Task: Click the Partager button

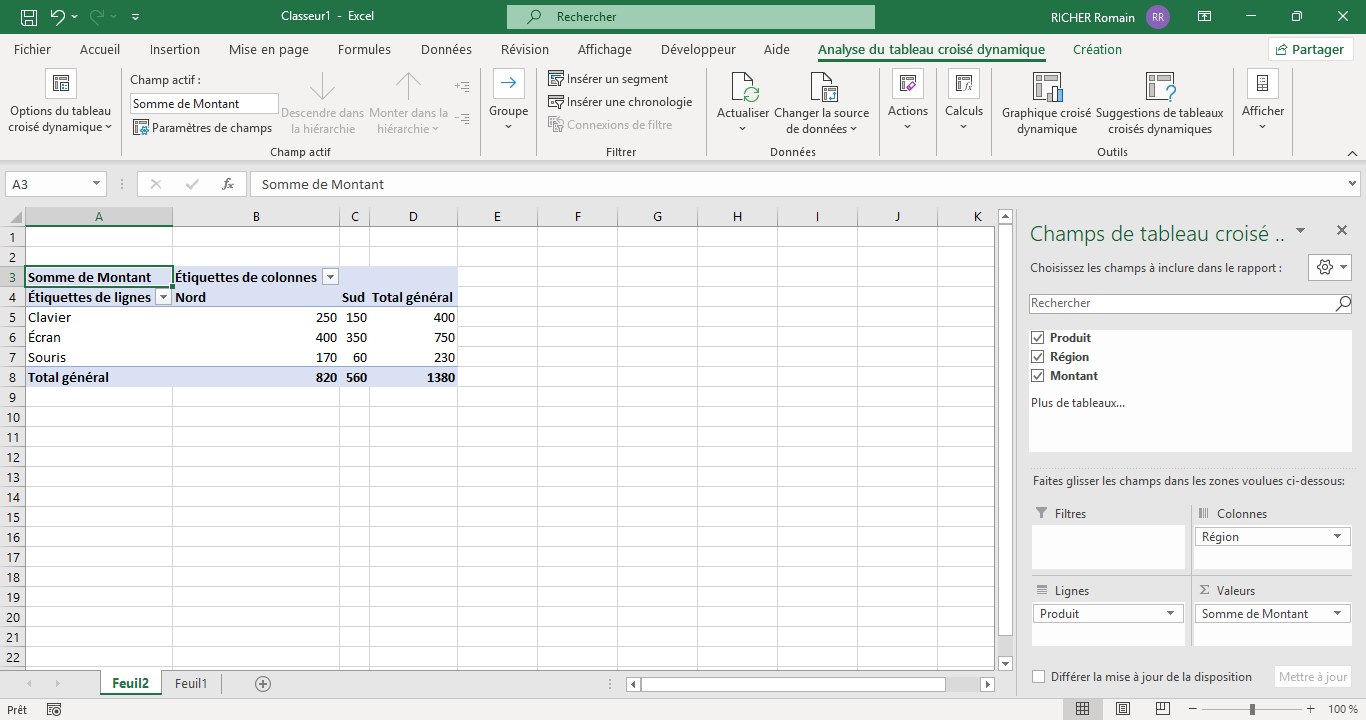Action: pyautogui.click(x=1310, y=50)
